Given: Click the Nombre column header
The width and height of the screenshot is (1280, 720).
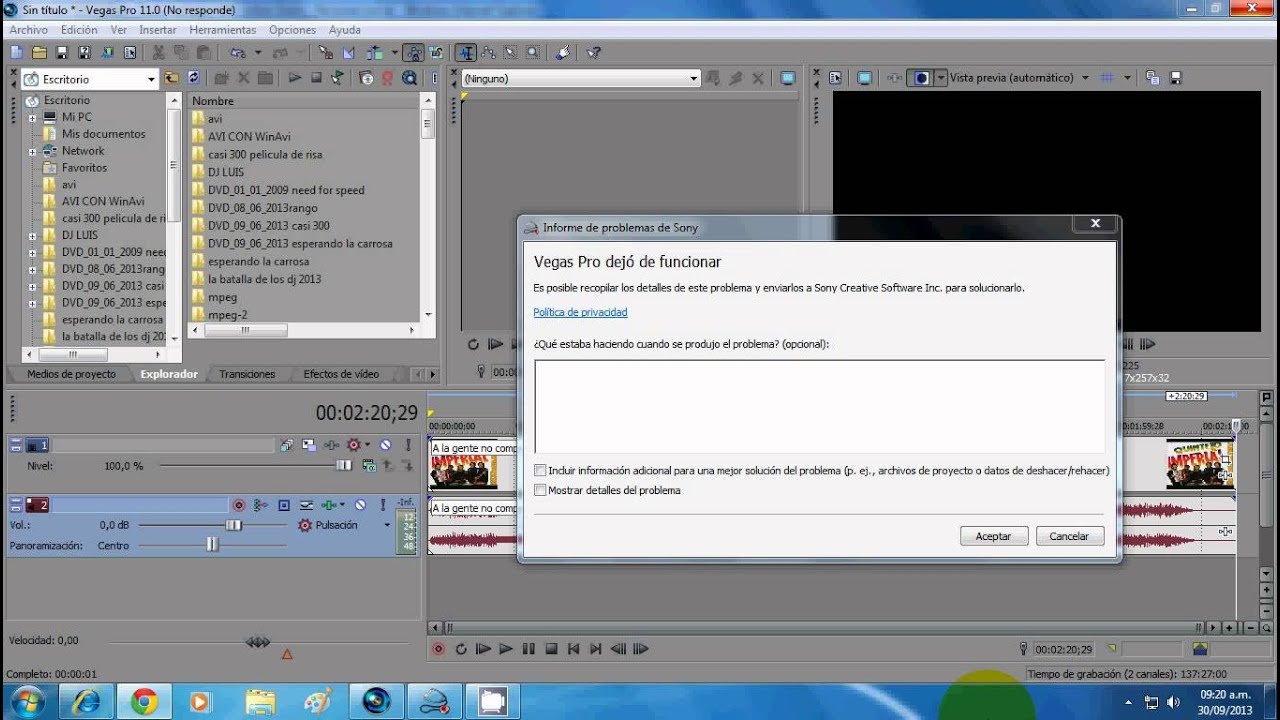Looking at the screenshot, I should pos(304,101).
